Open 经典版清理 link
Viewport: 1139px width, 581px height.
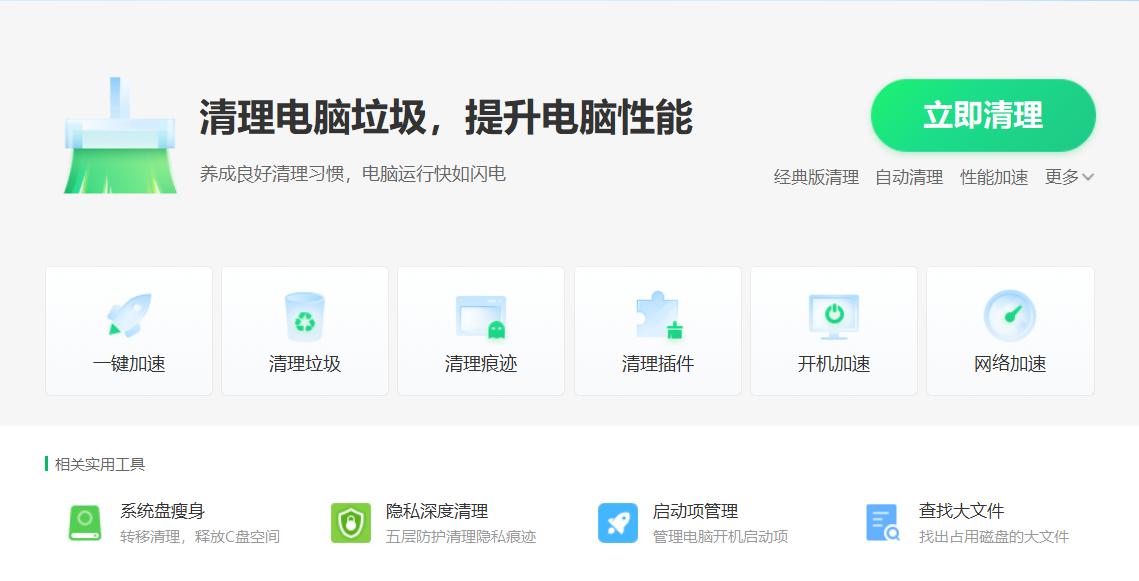815,178
